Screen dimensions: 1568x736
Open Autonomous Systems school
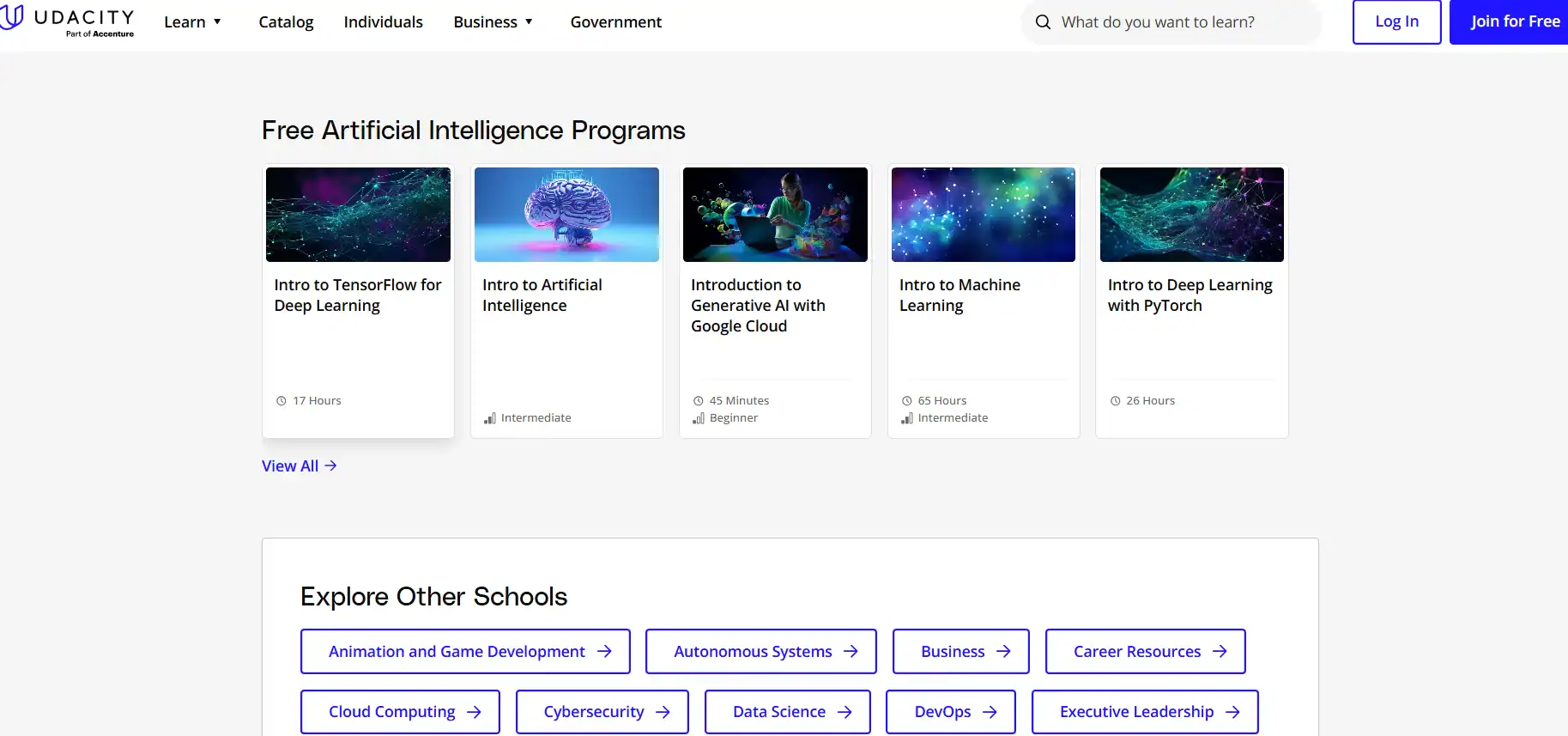[761, 652]
